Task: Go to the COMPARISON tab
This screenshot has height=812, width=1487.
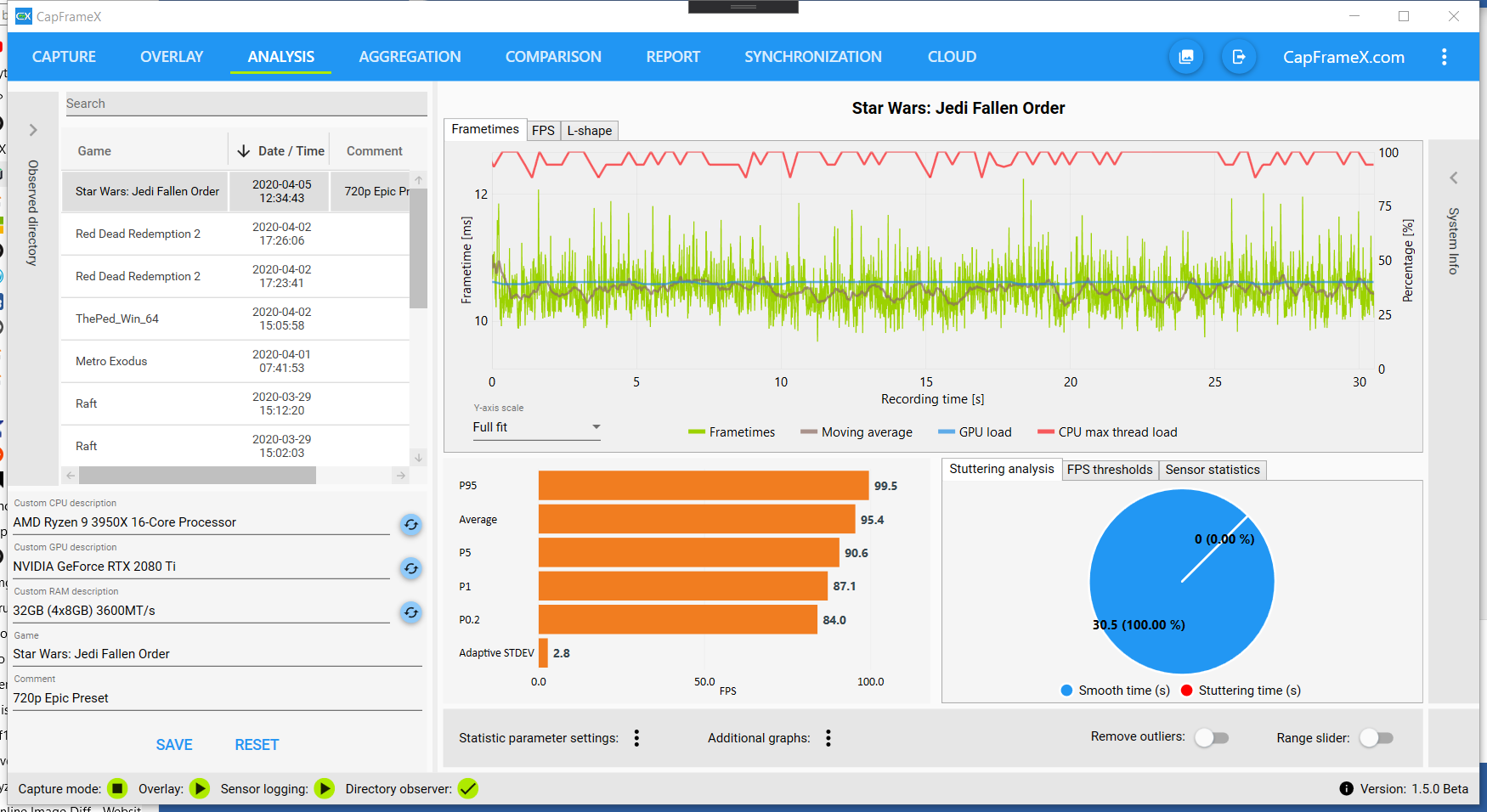Action: [x=553, y=57]
